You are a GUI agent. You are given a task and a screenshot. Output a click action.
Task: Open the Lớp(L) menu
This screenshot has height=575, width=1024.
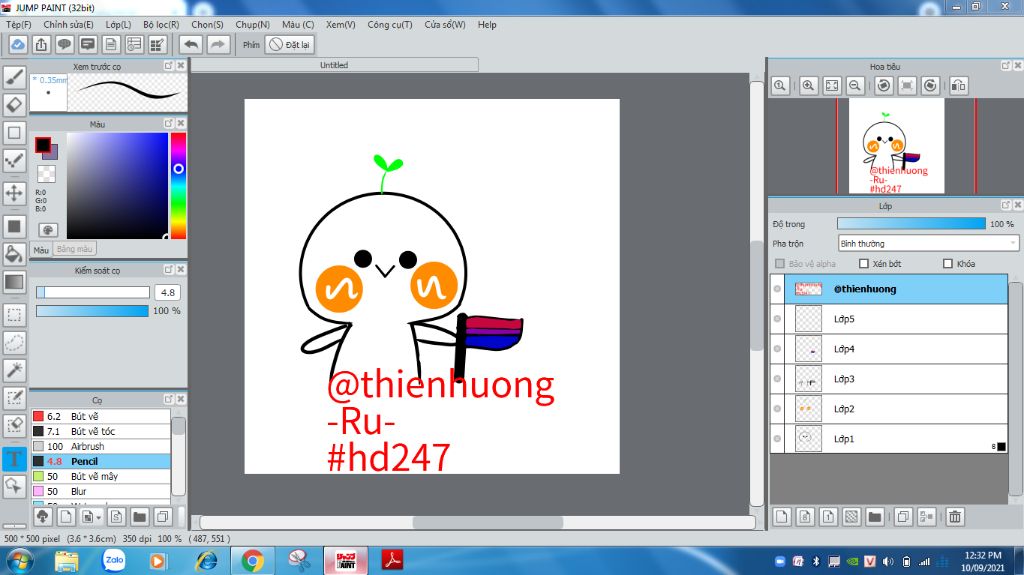click(x=118, y=24)
